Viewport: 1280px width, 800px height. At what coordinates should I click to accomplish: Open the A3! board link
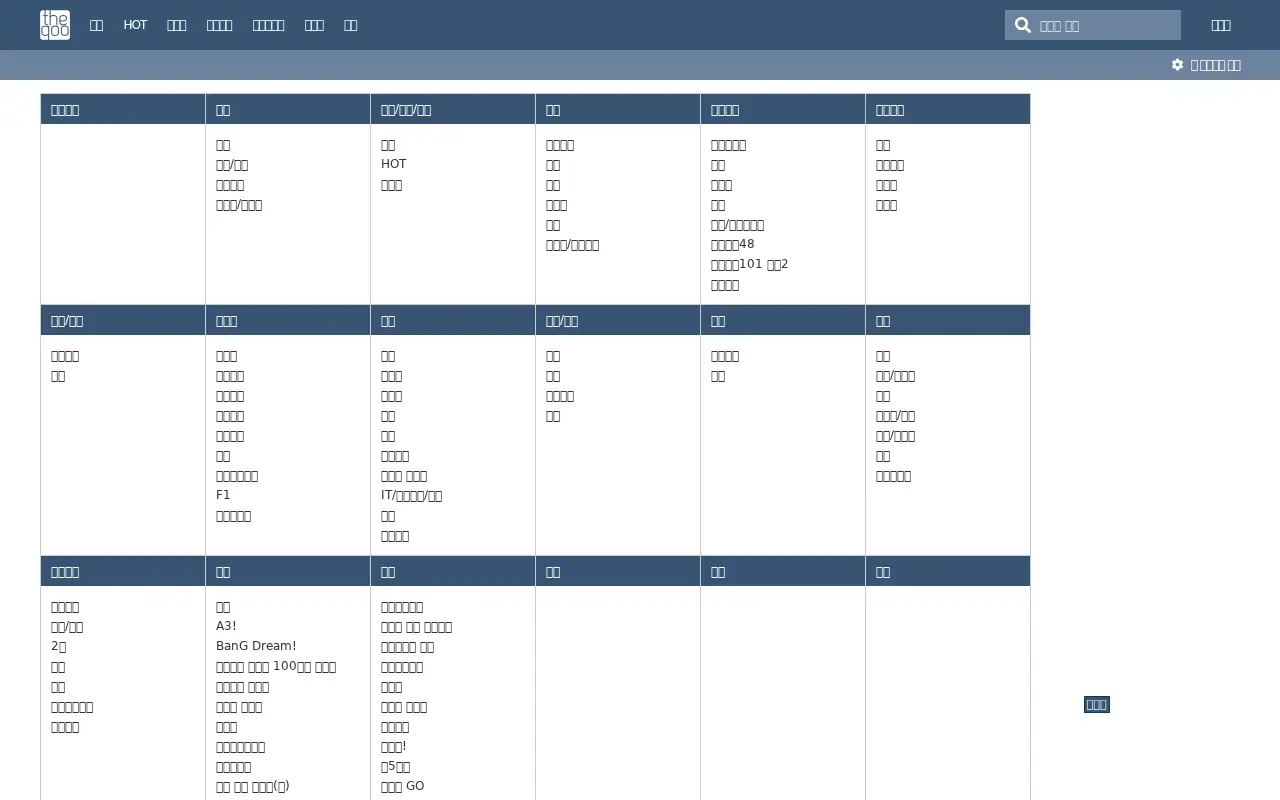226,626
